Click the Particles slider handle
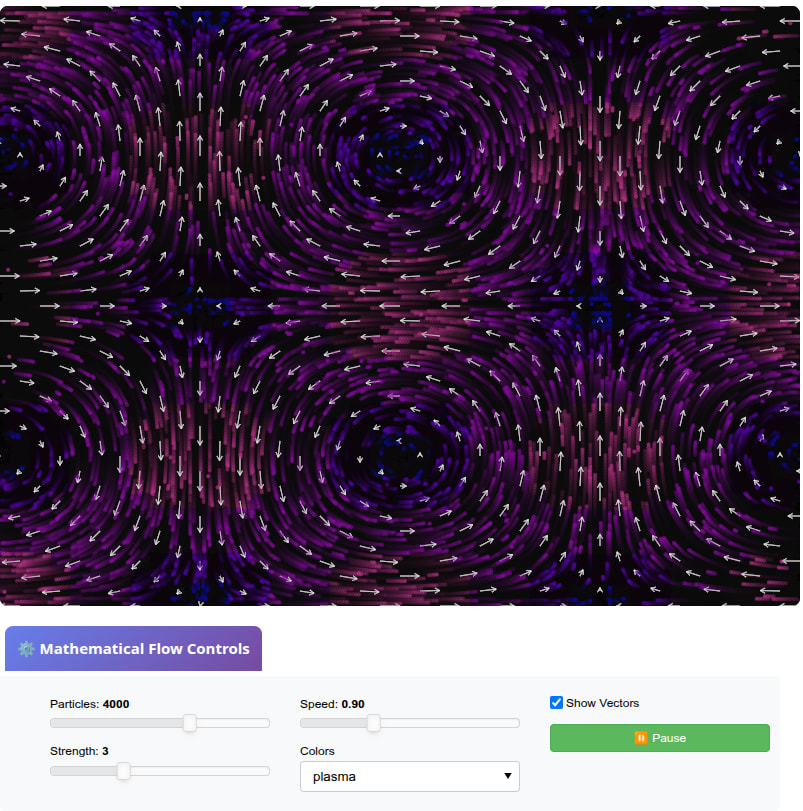The image size is (803, 811). 189,723
